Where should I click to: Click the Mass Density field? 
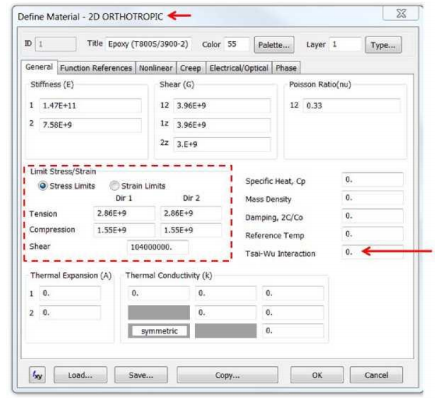tap(373, 198)
